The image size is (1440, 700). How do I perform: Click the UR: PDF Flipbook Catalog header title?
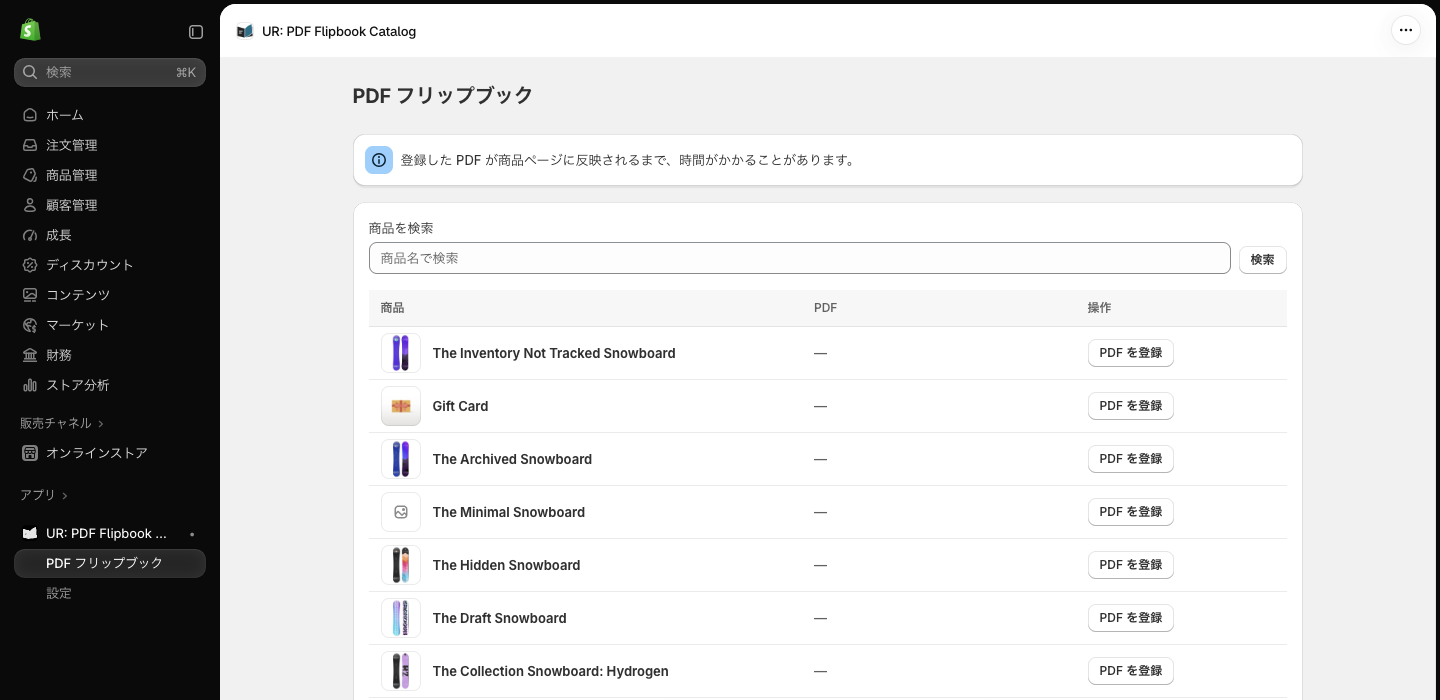pyautogui.click(x=339, y=31)
